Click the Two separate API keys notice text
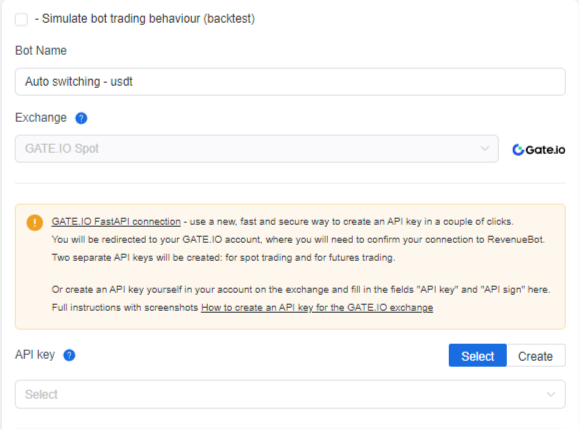 [x=223, y=257]
